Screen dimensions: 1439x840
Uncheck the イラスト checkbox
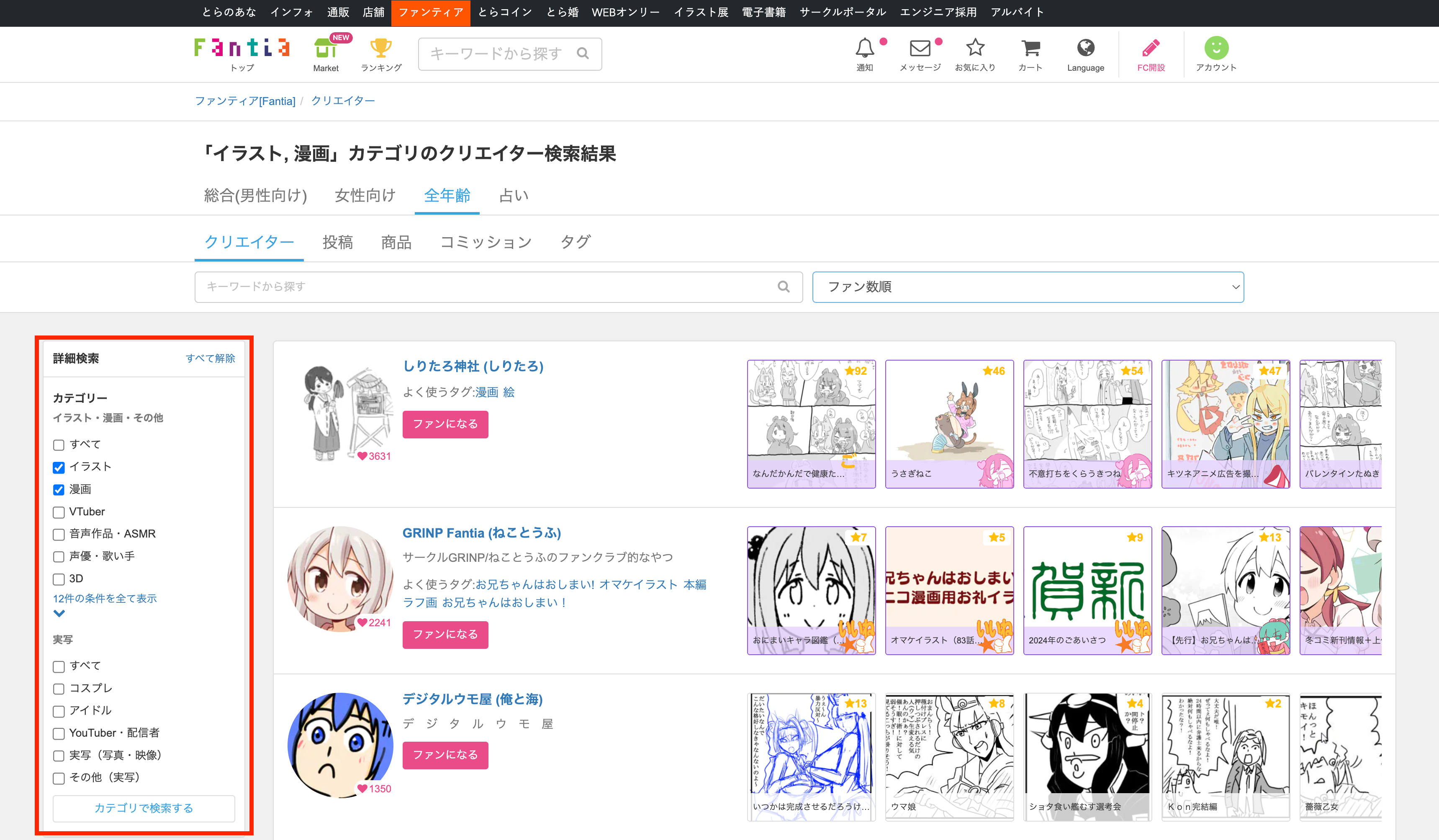(x=58, y=467)
